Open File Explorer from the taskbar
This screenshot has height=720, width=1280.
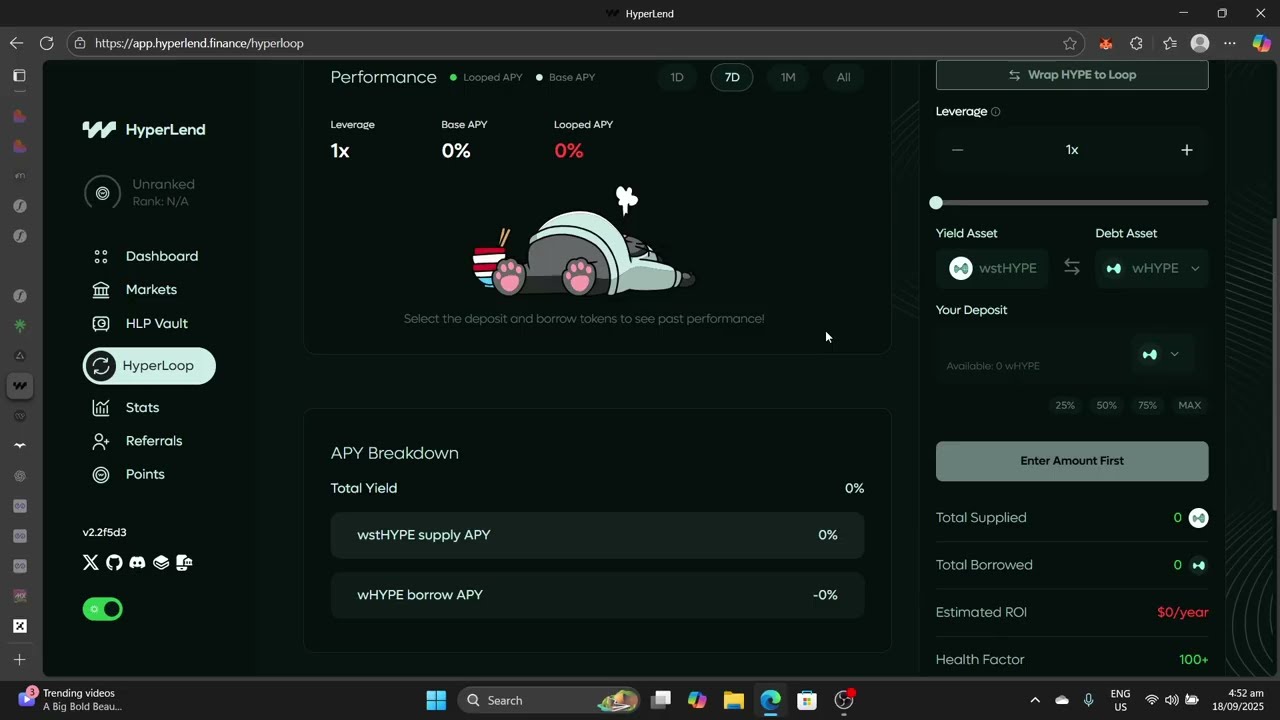click(733, 700)
